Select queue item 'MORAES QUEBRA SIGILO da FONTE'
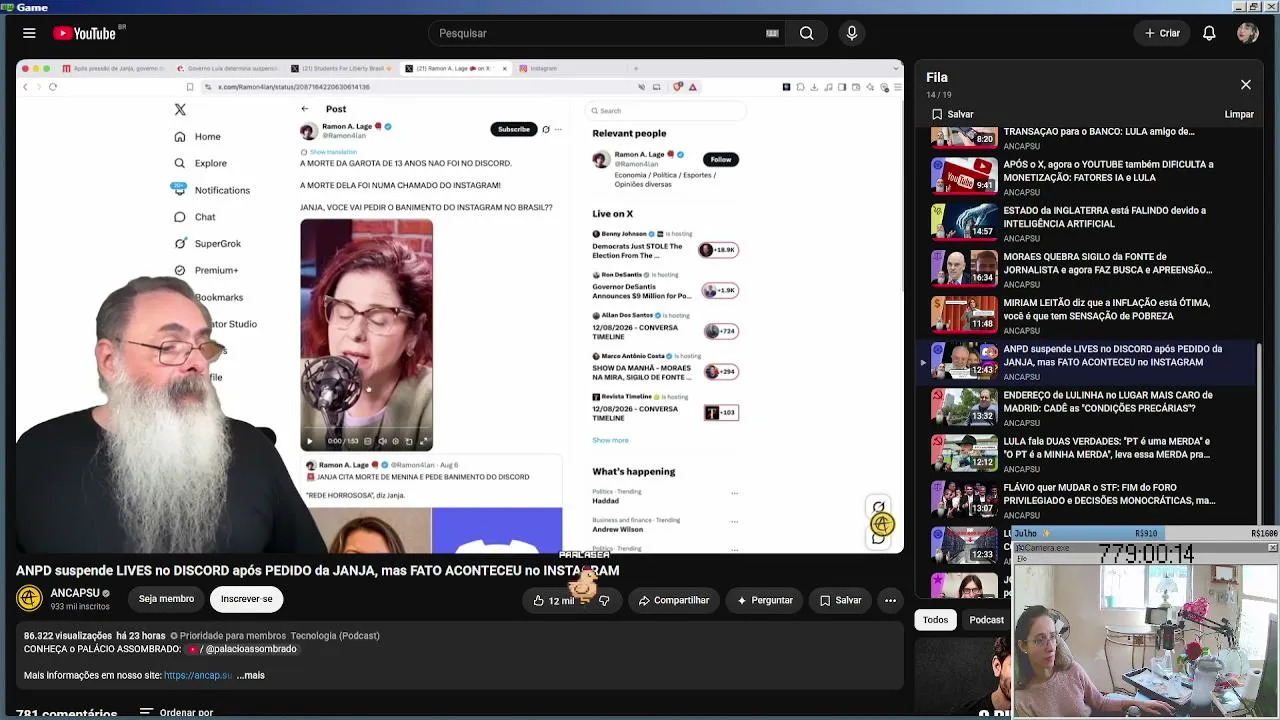1280x720 pixels. [1090, 268]
